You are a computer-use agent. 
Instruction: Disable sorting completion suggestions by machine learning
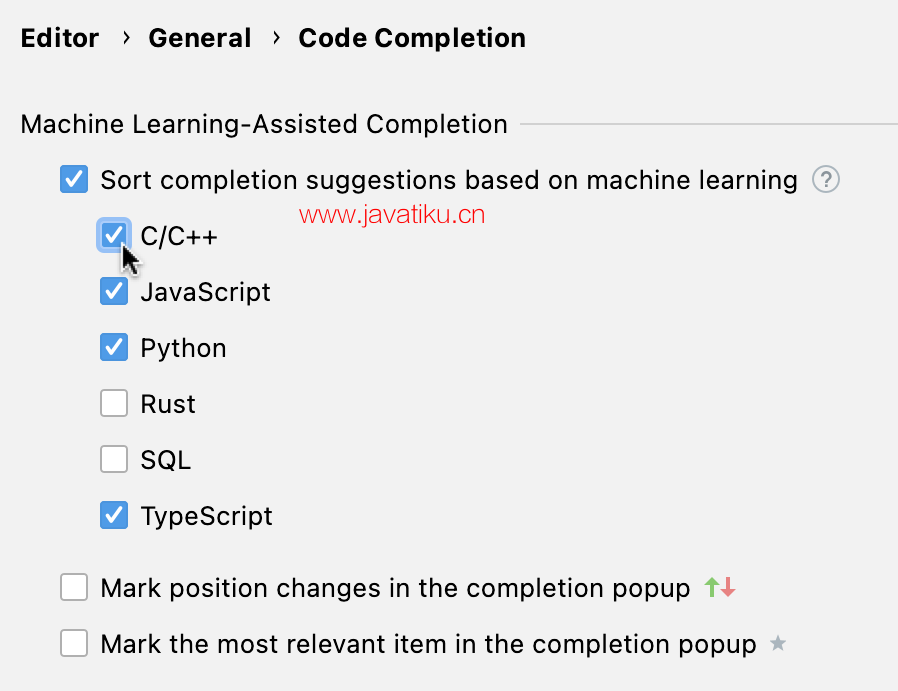[x=74, y=180]
